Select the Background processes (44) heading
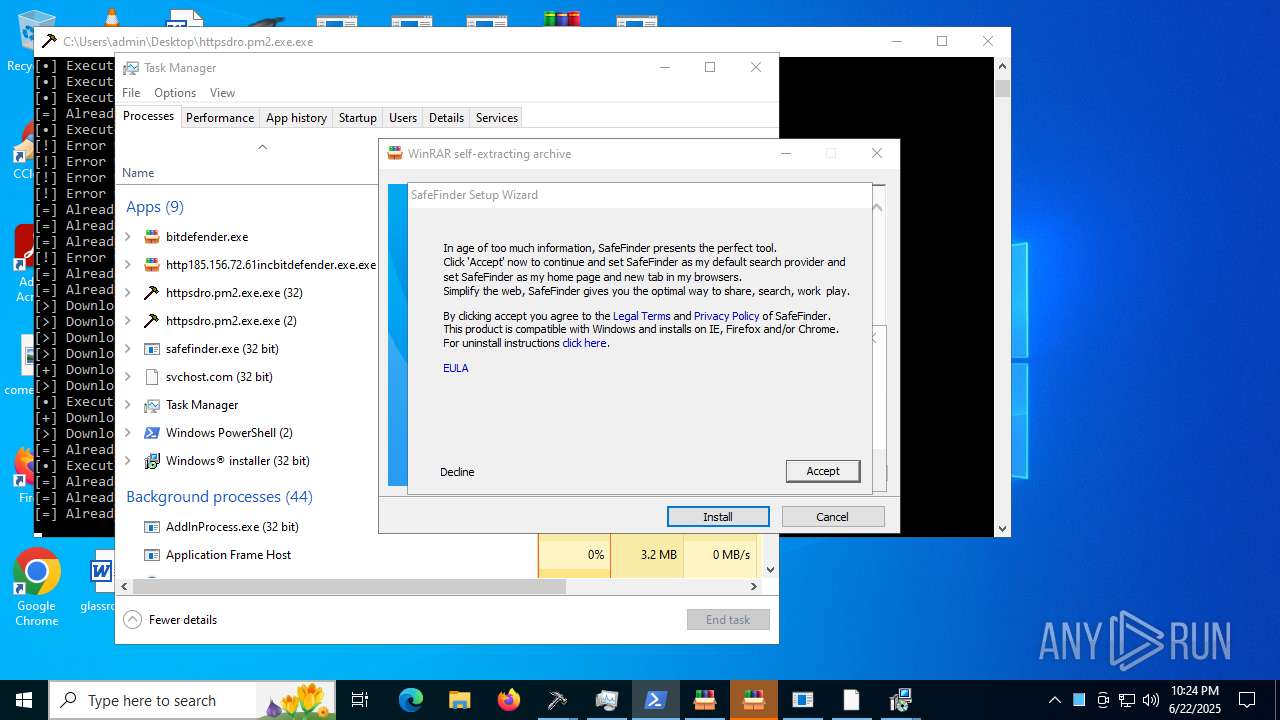Viewport: 1280px width, 720px height. click(219, 497)
